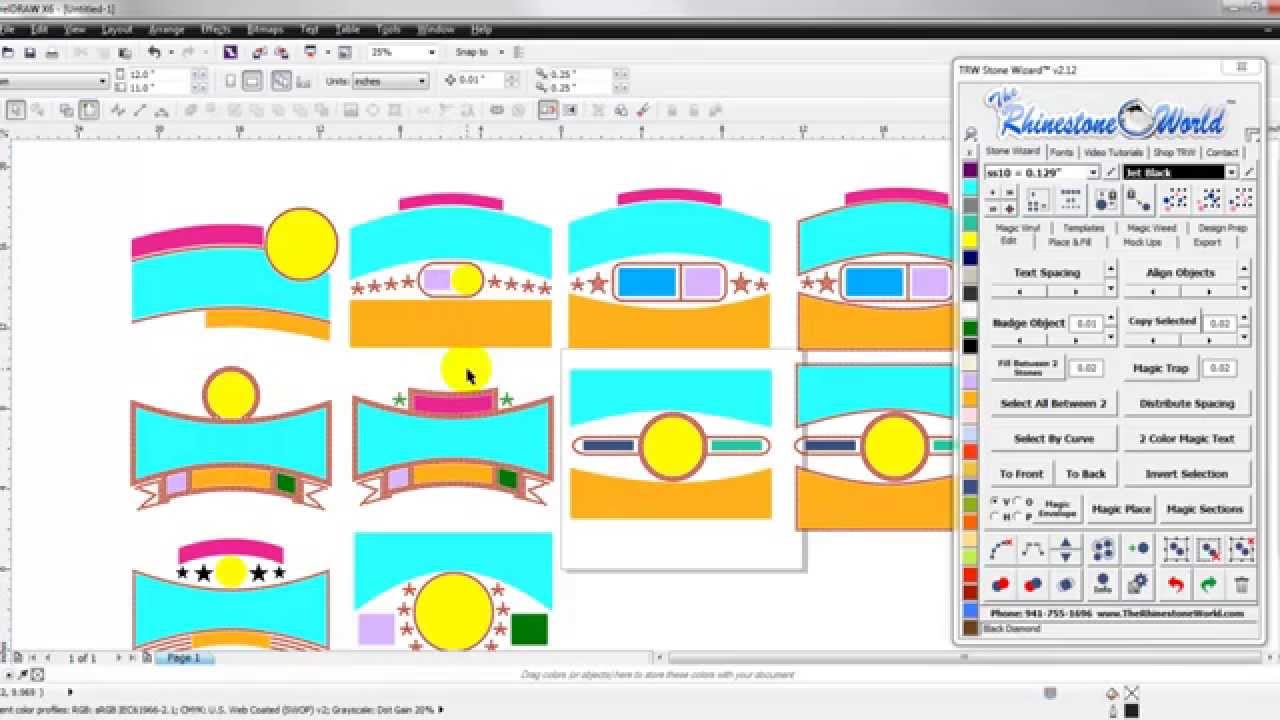Click the curved path stone icon
1280x720 pixels.
[x=1001, y=549]
